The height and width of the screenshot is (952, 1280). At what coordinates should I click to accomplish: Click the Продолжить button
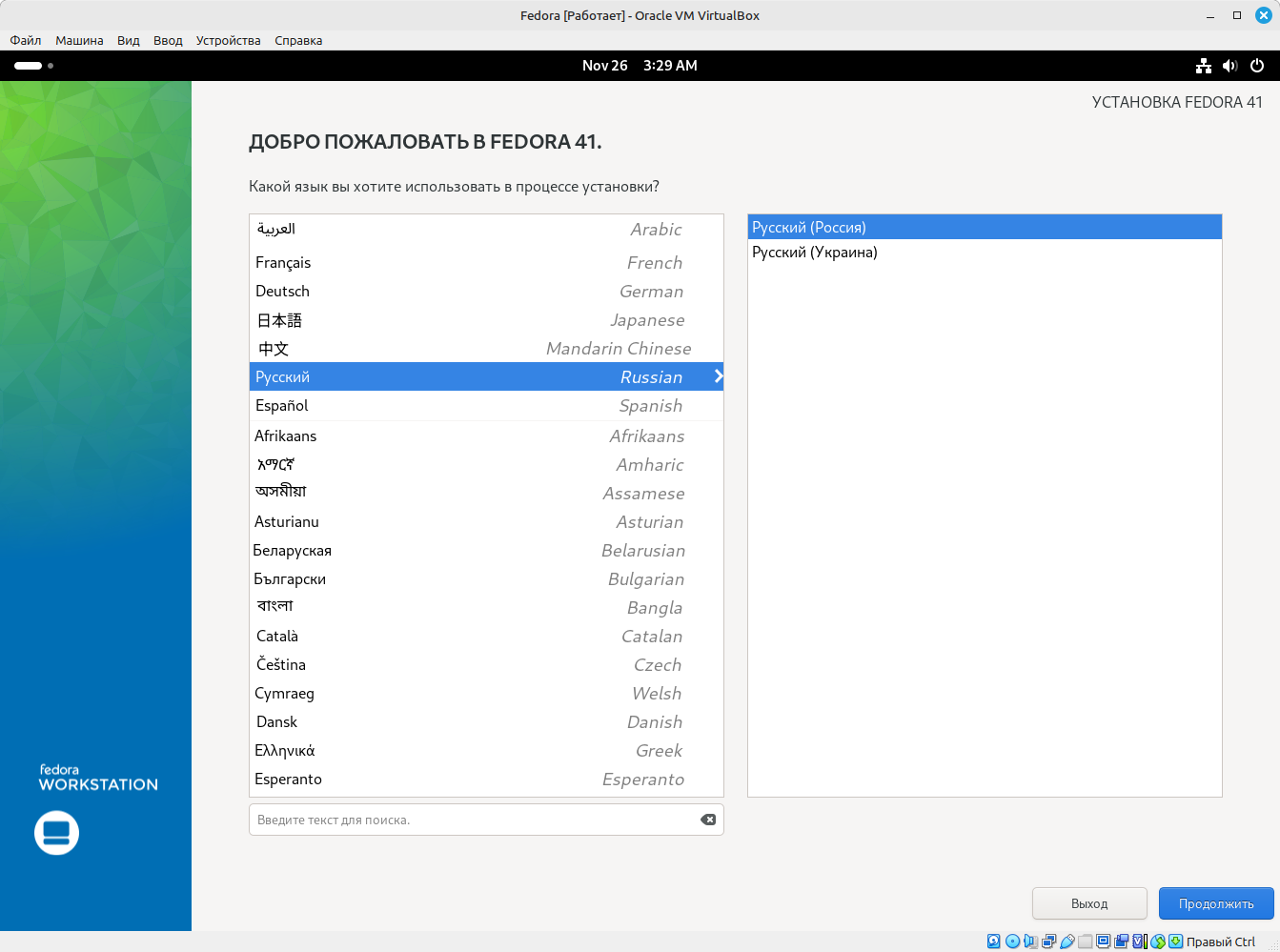point(1216,903)
